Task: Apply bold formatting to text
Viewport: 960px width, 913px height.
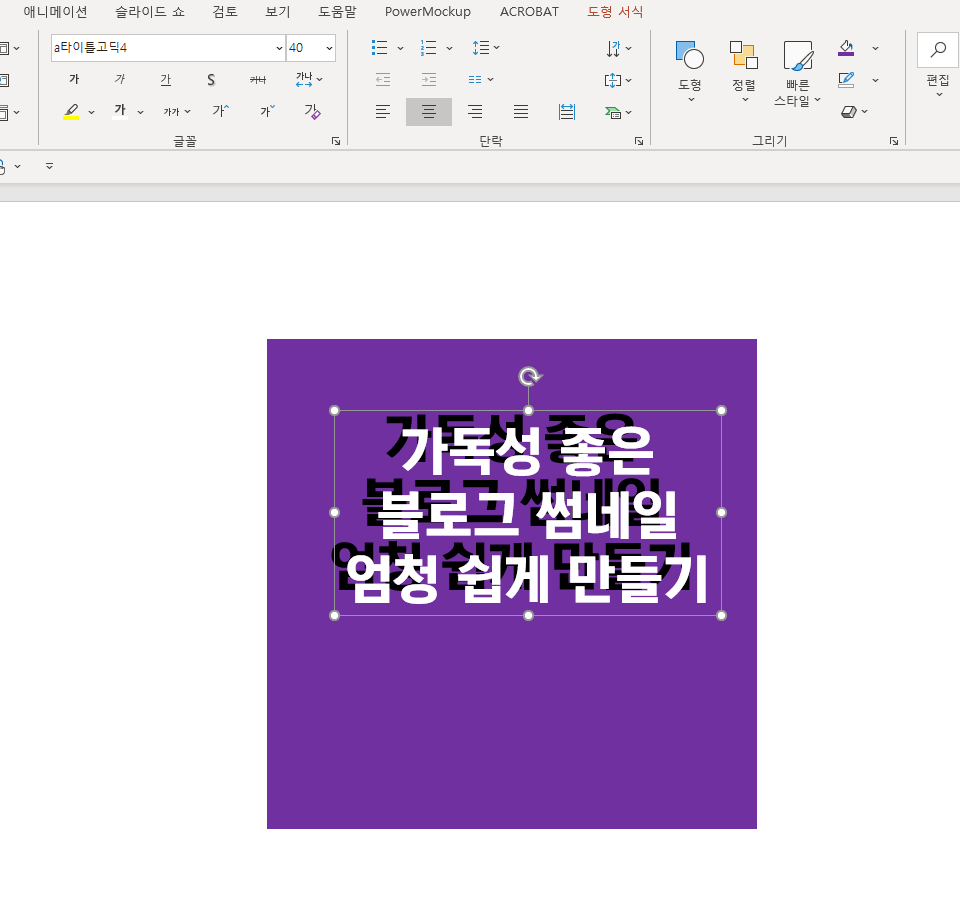Action: [x=74, y=79]
